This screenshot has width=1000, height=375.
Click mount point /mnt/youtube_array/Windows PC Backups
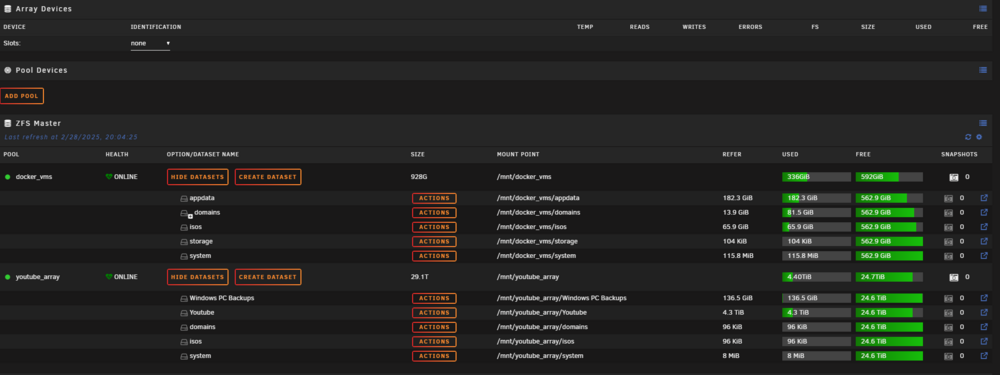pyautogui.click(x=561, y=298)
